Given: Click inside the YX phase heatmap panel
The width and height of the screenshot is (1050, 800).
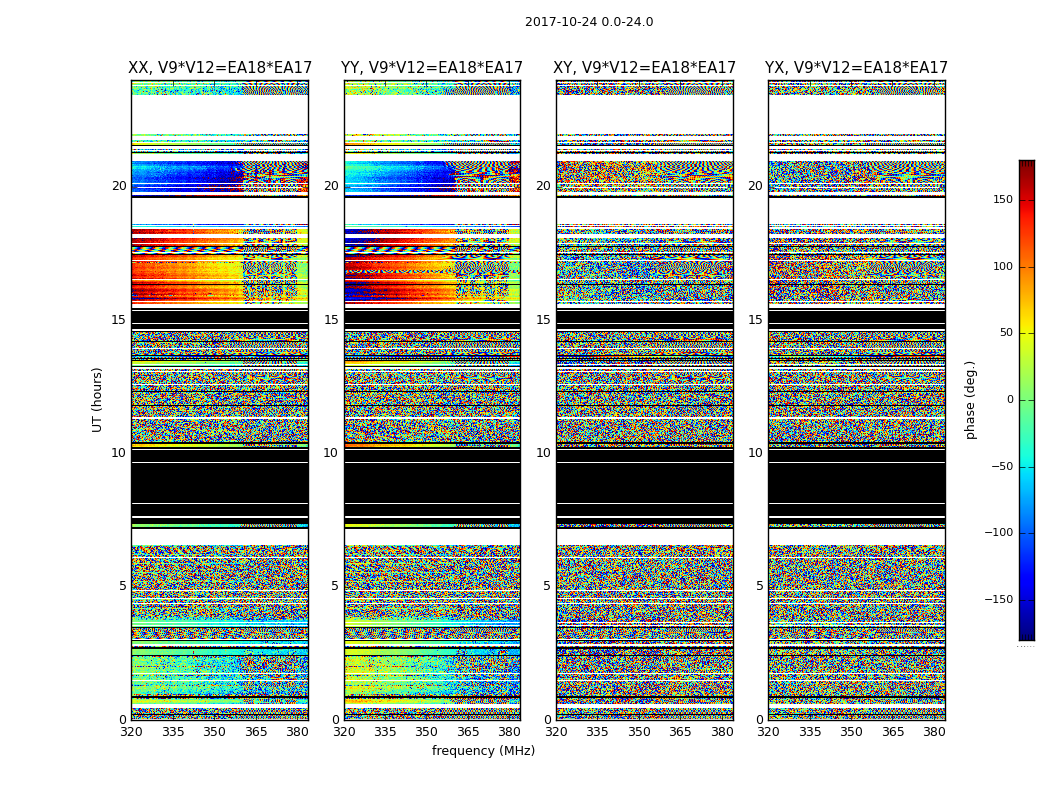Looking at the screenshot, I should point(856,400).
